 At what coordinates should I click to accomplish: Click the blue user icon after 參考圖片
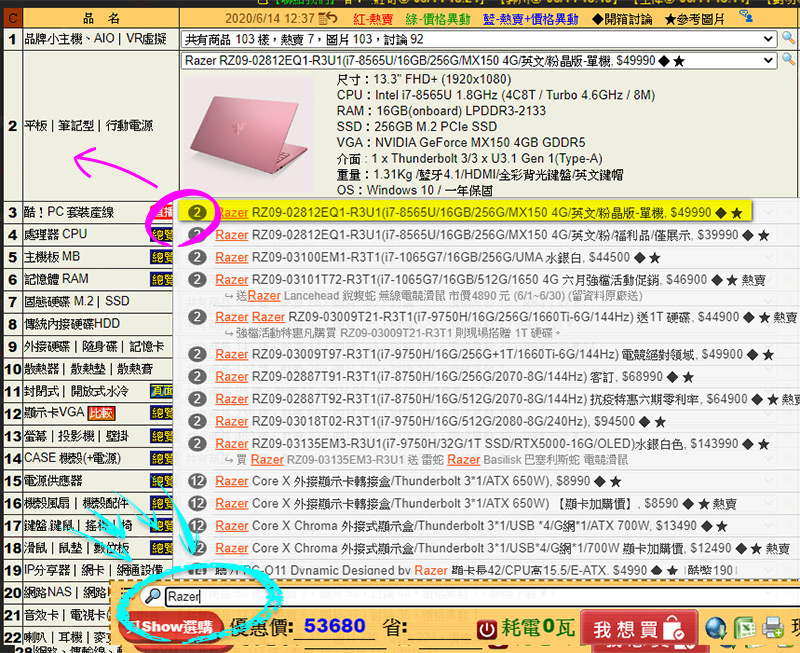click(746, 17)
